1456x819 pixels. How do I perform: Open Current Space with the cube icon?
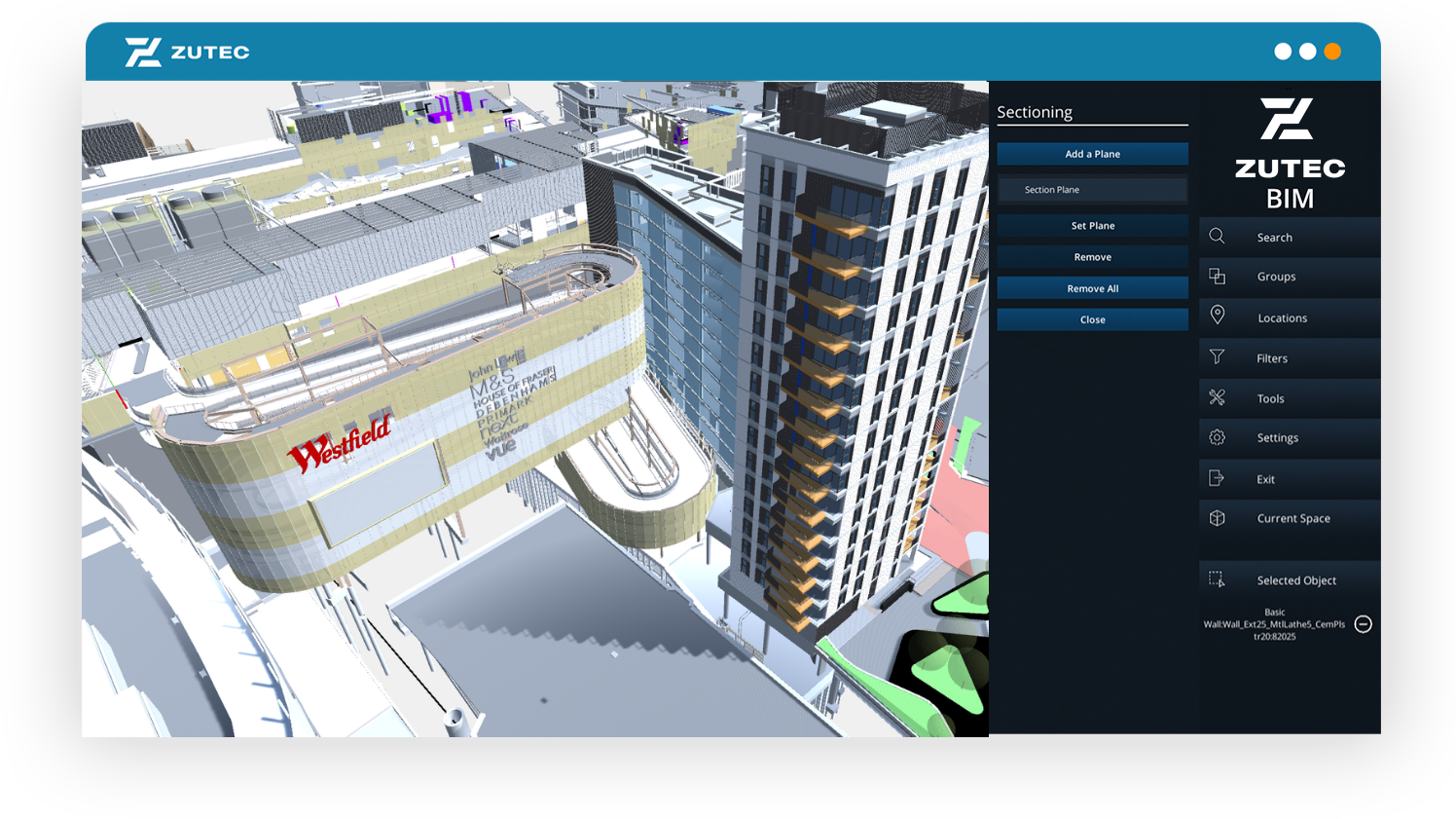pyautogui.click(x=1218, y=518)
